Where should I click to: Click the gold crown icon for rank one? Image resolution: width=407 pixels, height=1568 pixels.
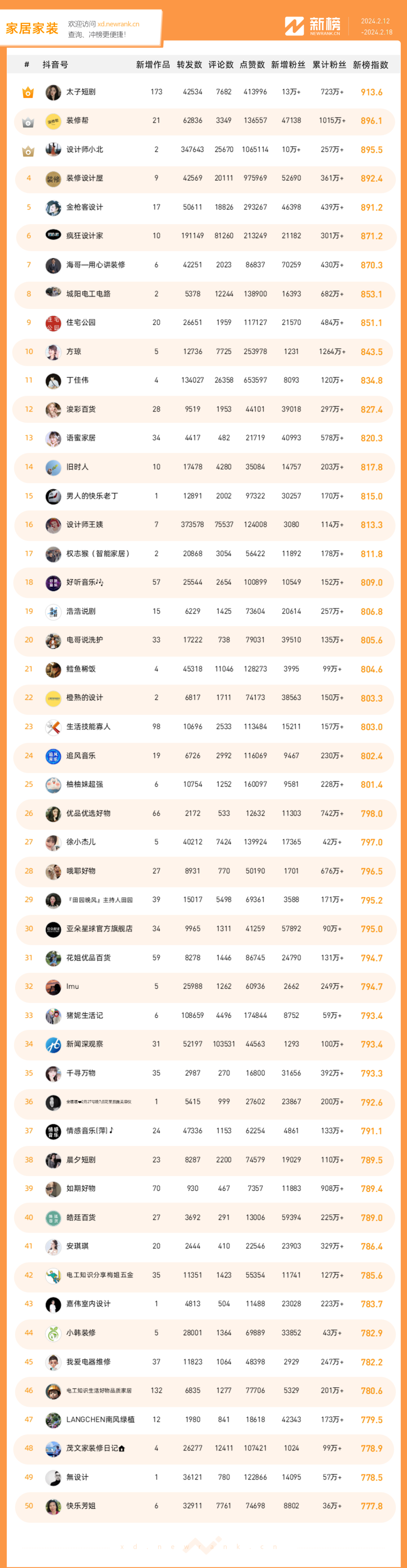coord(28,92)
